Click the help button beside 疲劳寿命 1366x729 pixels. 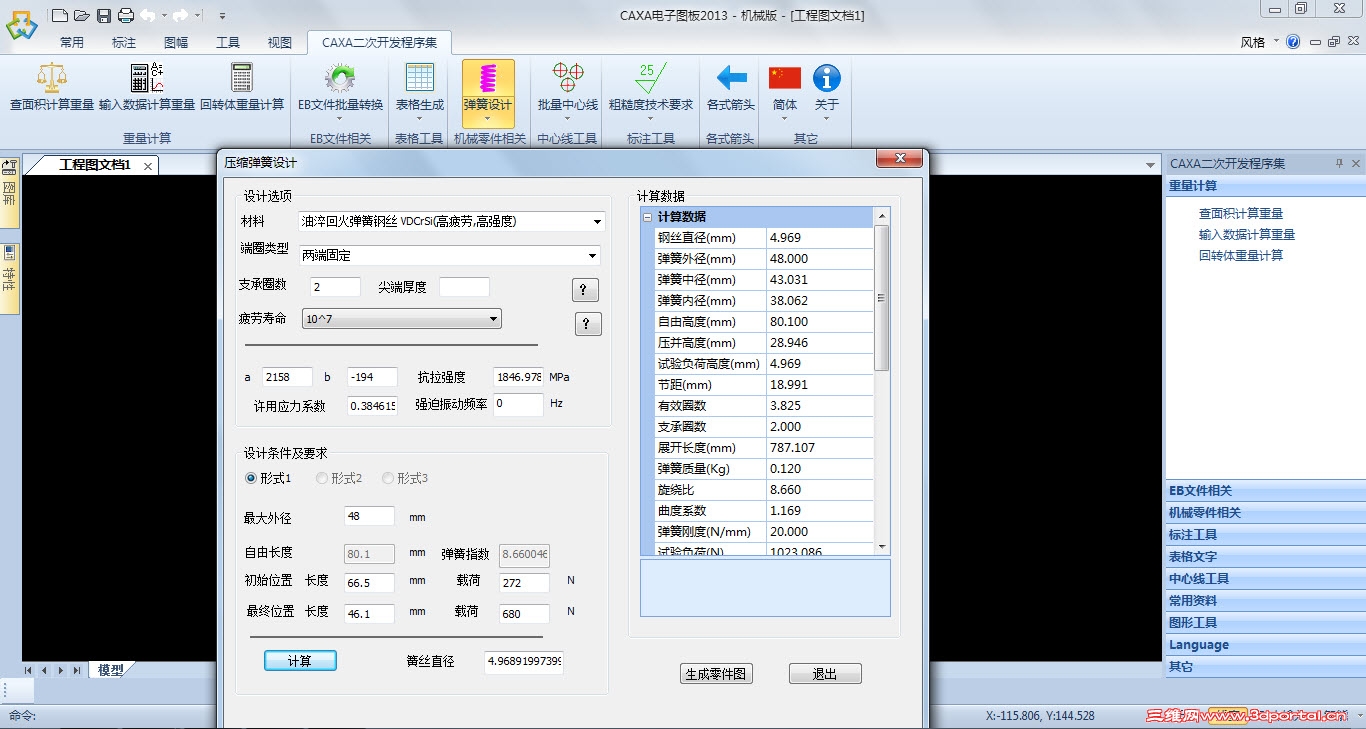[588, 324]
